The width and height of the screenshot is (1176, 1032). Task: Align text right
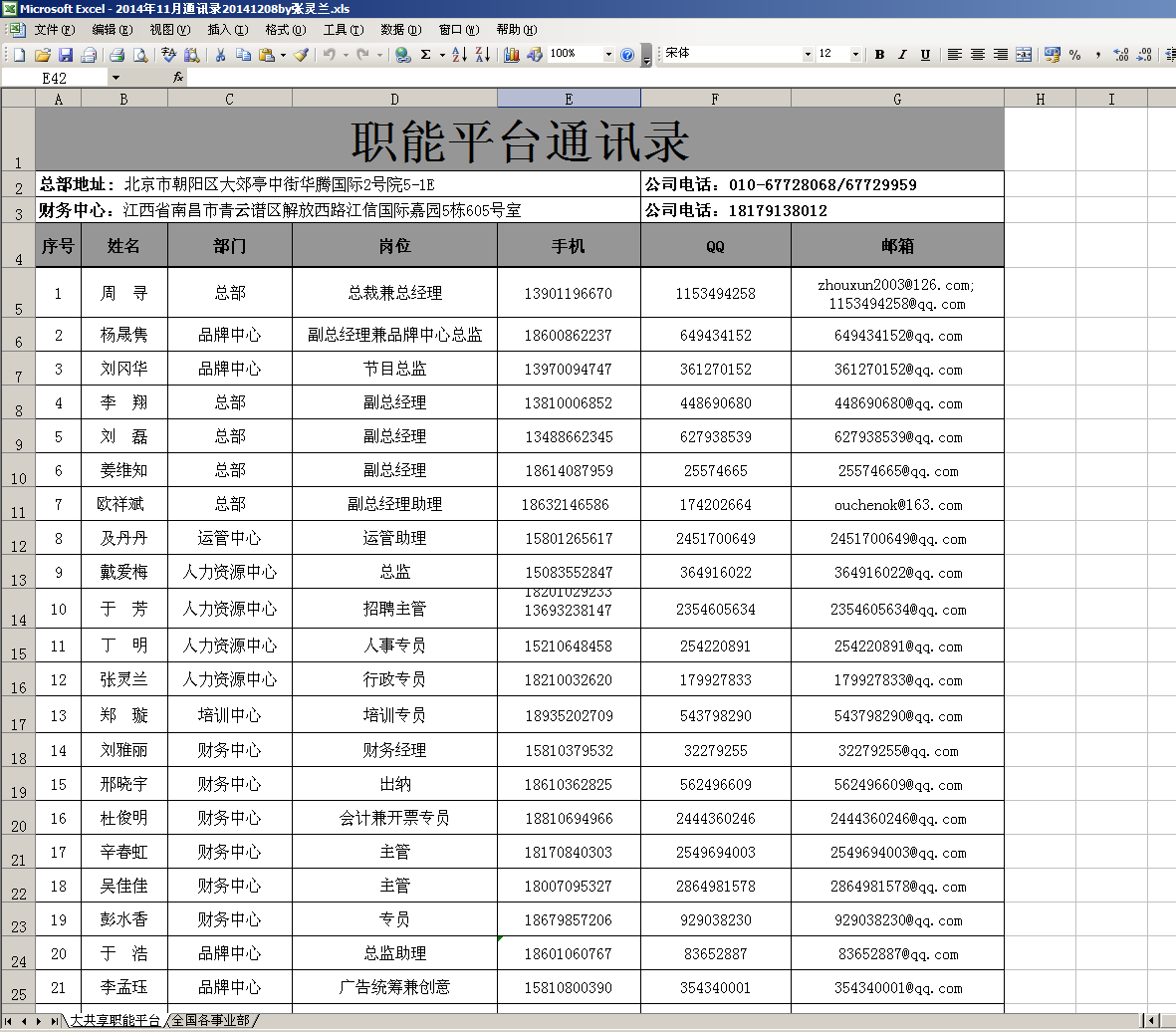click(1001, 54)
